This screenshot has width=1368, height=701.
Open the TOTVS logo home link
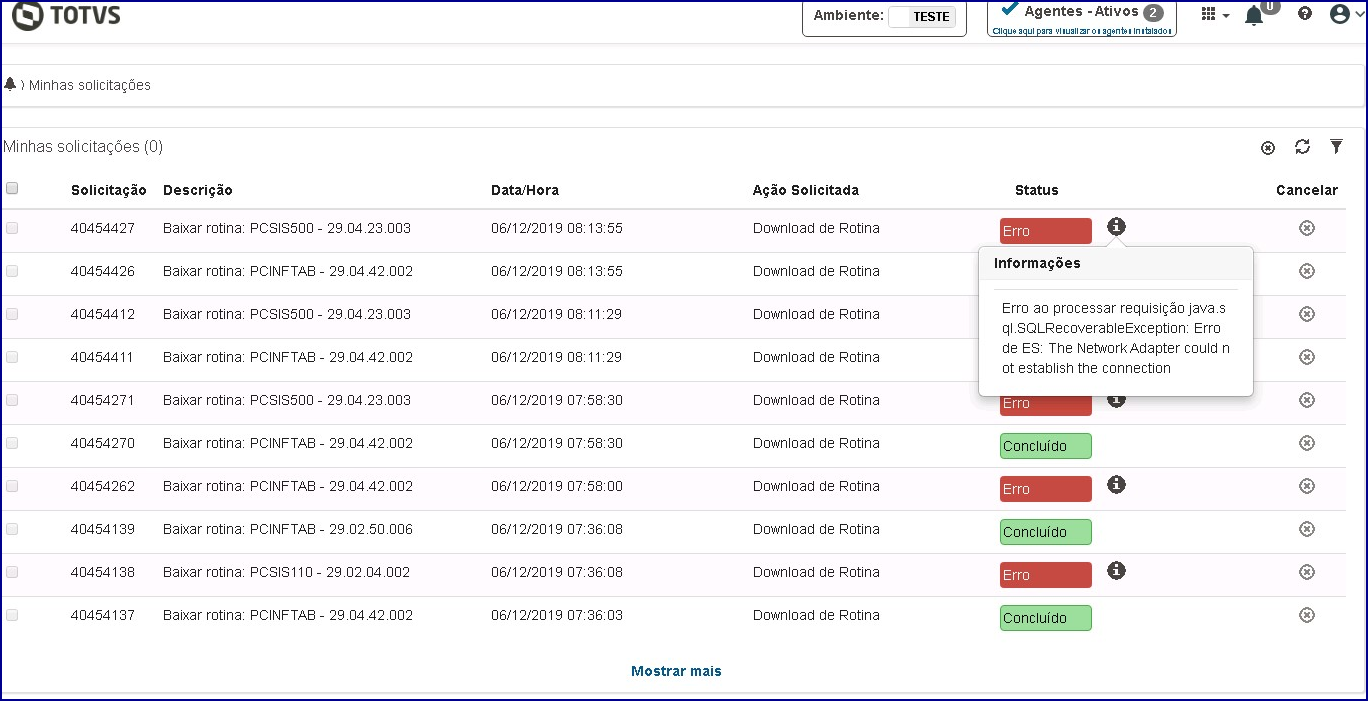point(66,15)
